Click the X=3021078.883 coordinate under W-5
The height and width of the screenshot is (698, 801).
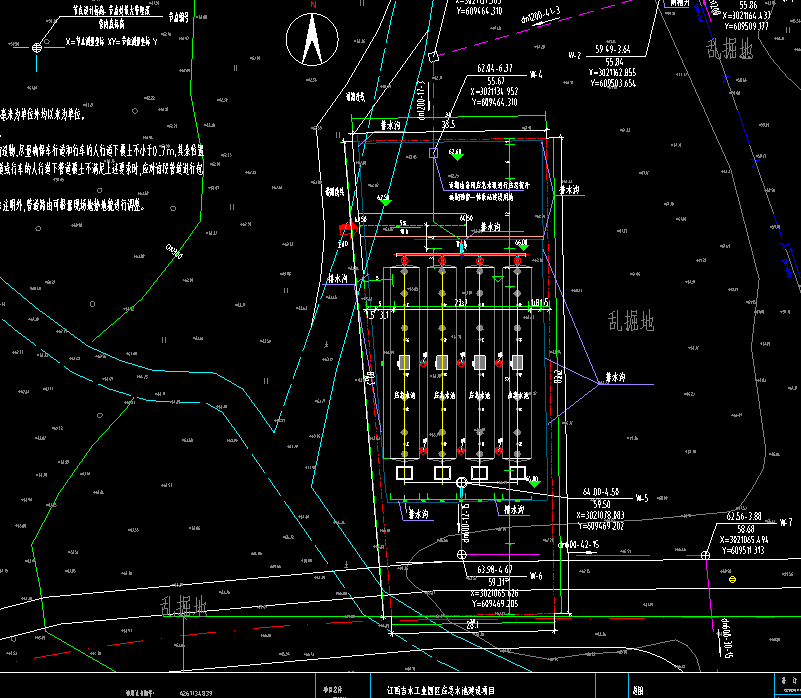tap(600, 515)
